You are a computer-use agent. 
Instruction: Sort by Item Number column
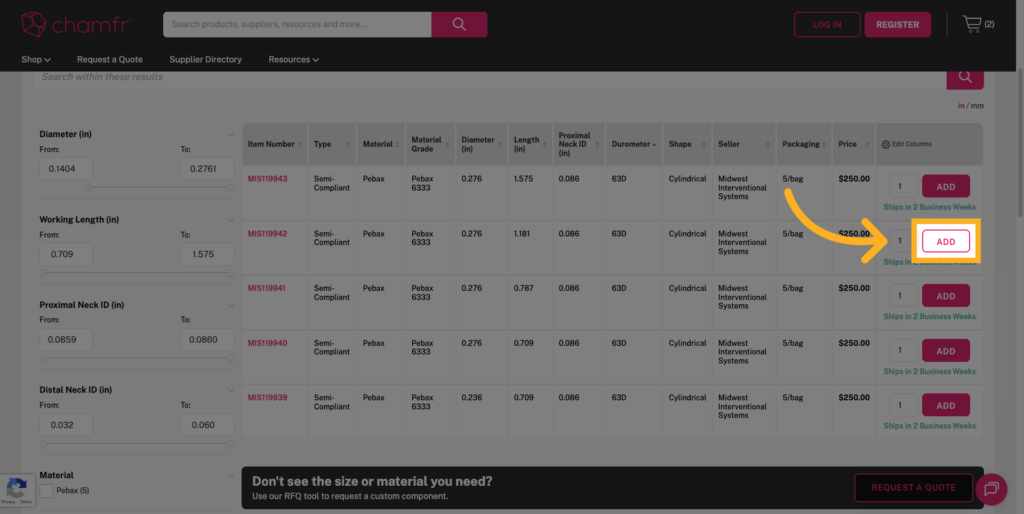click(x=274, y=144)
